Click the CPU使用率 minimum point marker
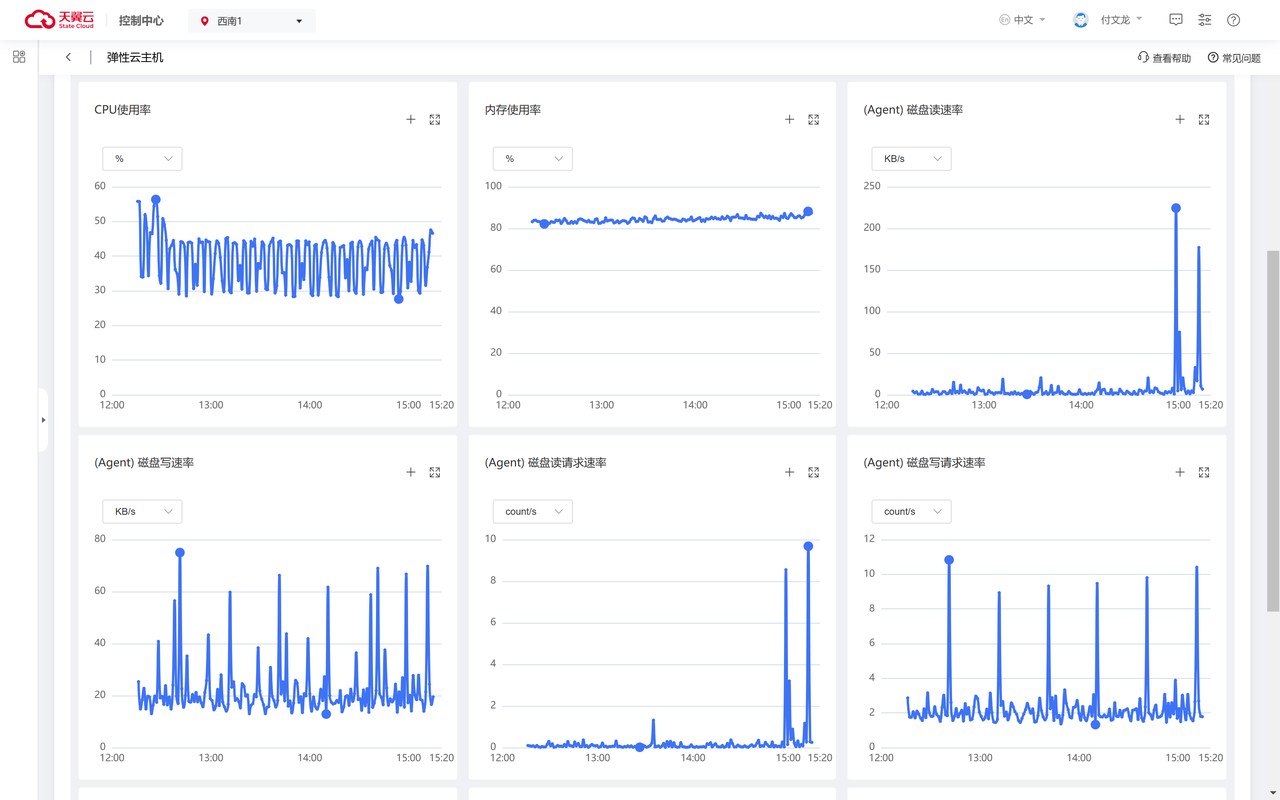This screenshot has height=800, width=1280. pos(399,299)
